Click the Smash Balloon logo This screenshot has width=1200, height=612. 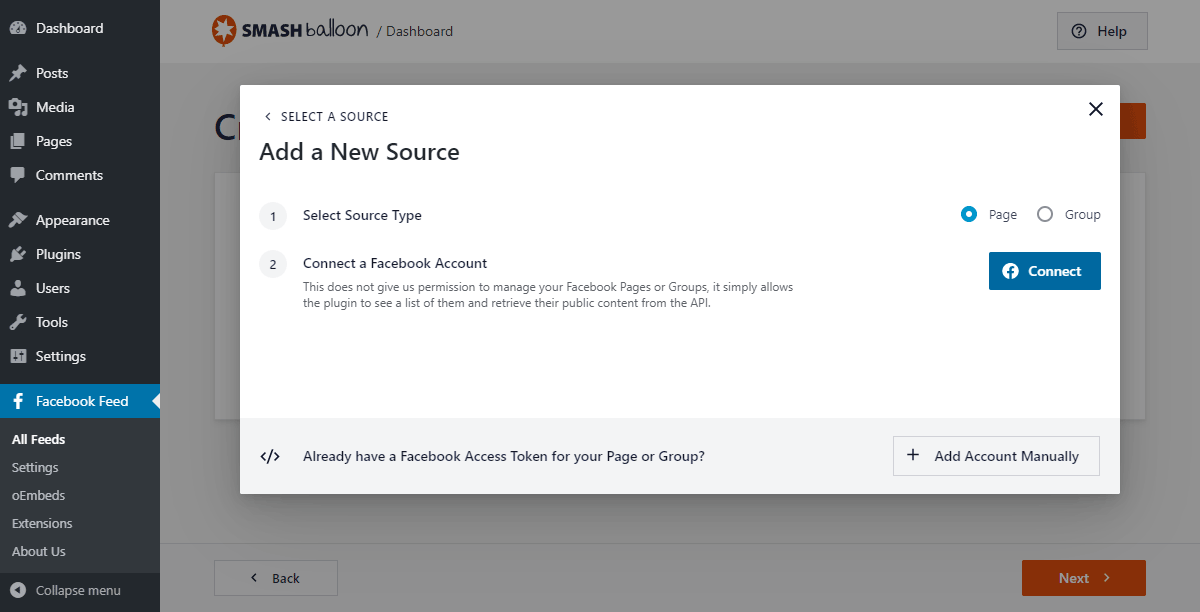click(289, 31)
